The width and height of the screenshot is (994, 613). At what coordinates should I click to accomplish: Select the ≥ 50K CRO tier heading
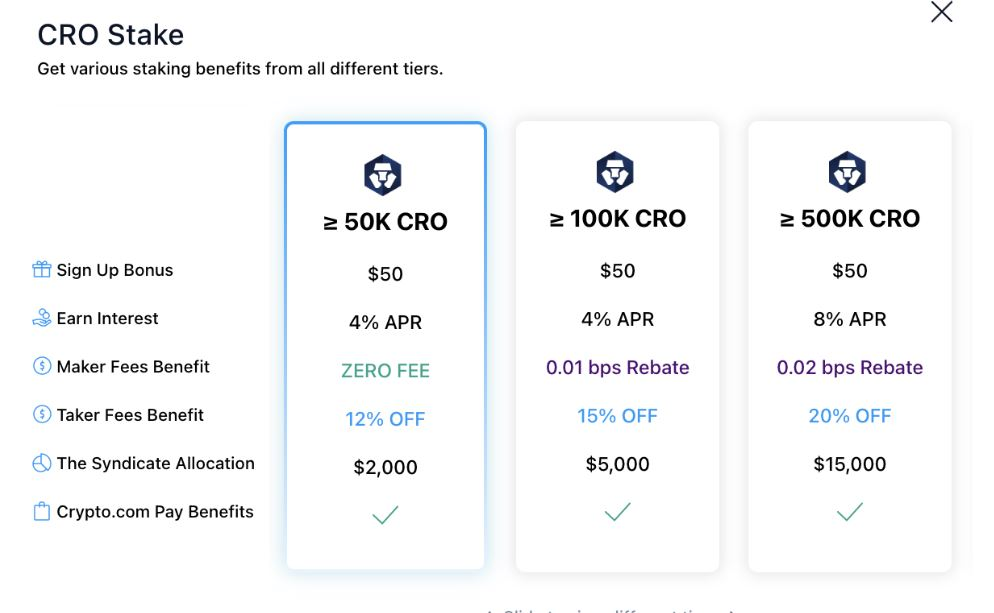click(x=385, y=222)
